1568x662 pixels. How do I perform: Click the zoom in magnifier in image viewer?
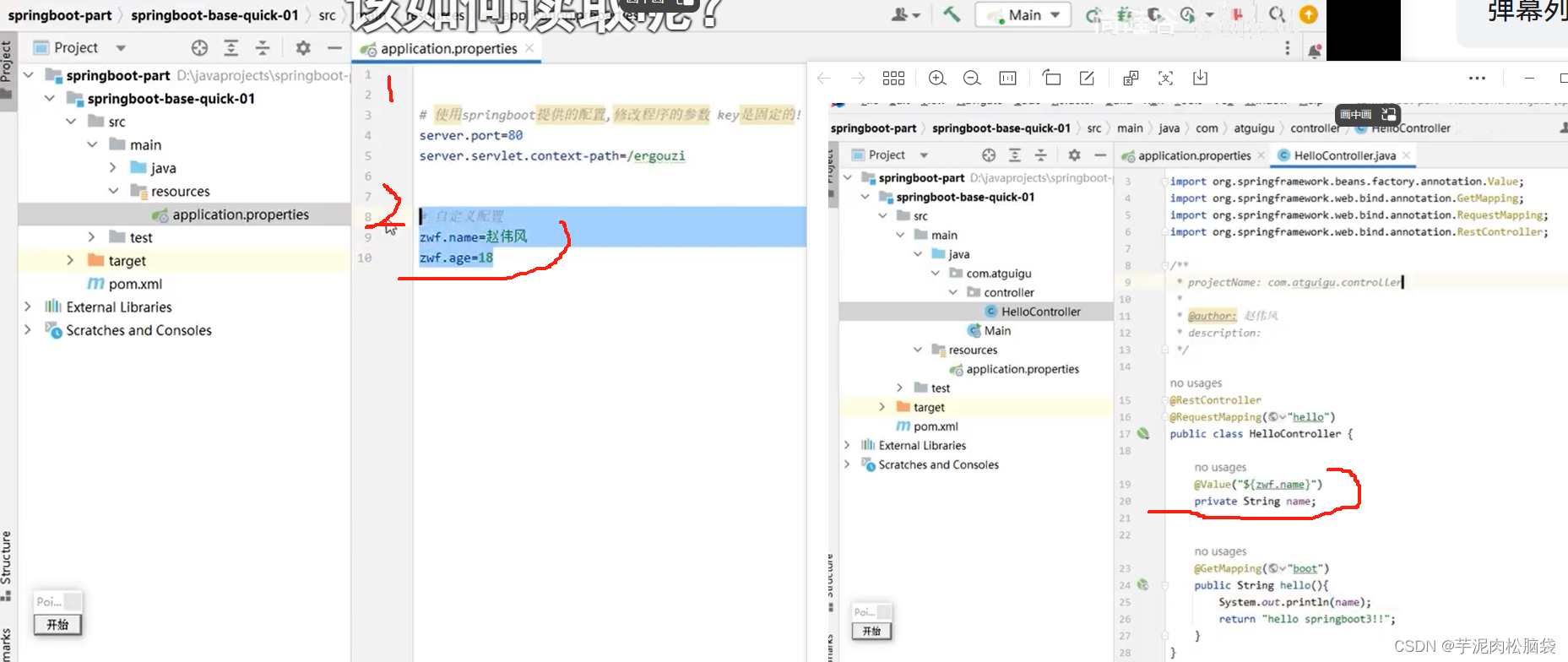[937, 78]
